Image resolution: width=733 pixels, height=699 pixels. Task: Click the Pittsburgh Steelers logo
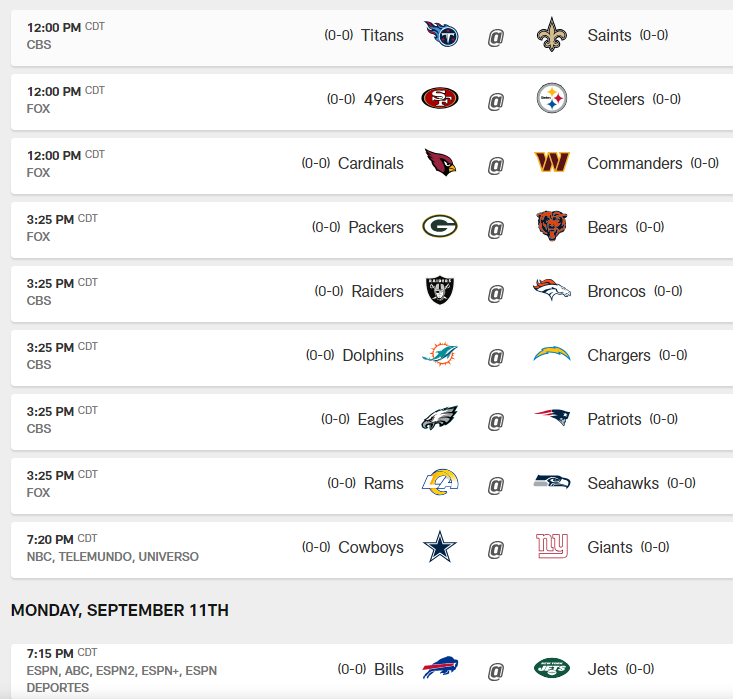[x=552, y=99]
